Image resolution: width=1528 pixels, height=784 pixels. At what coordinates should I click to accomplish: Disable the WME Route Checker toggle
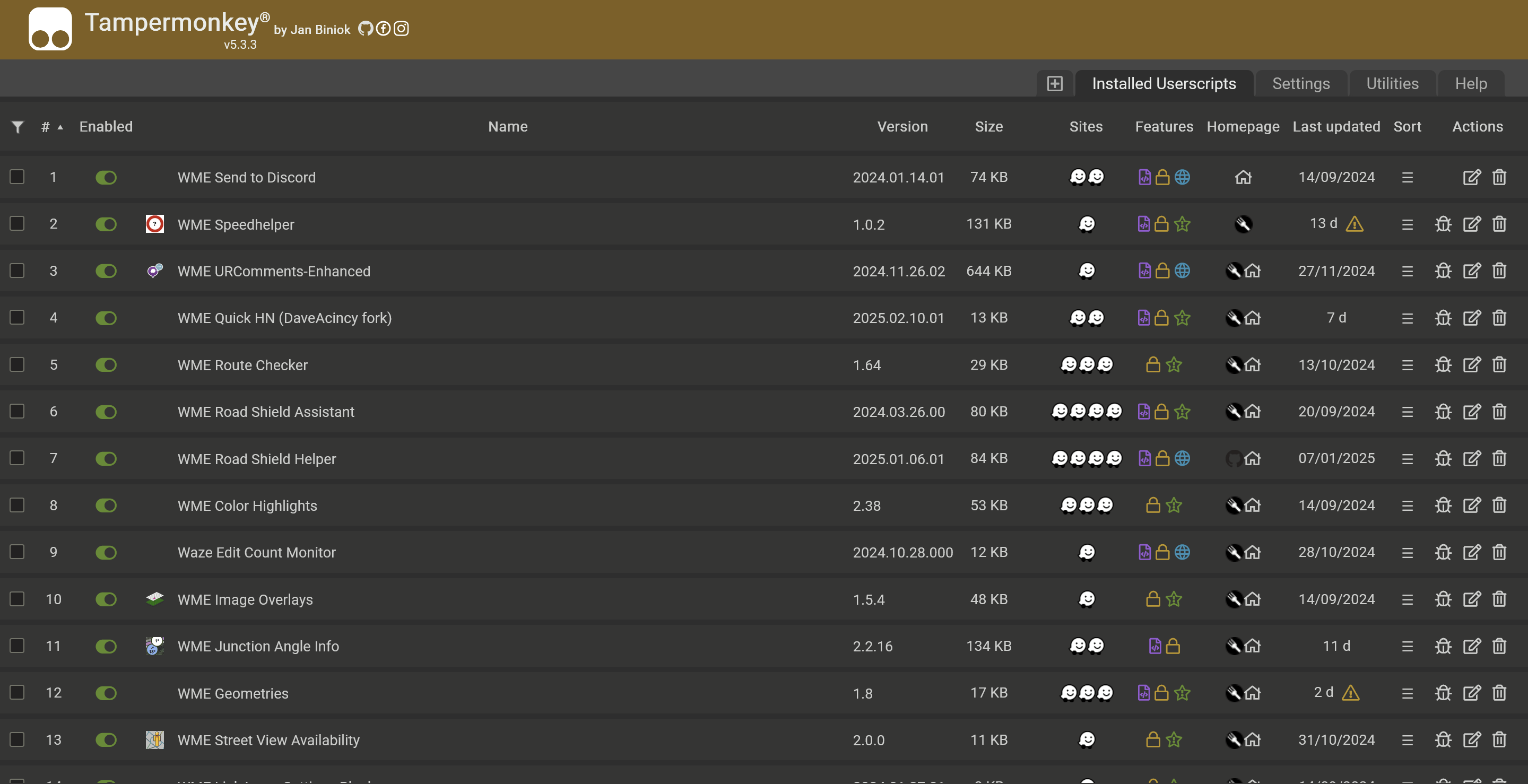click(x=106, y=365)
